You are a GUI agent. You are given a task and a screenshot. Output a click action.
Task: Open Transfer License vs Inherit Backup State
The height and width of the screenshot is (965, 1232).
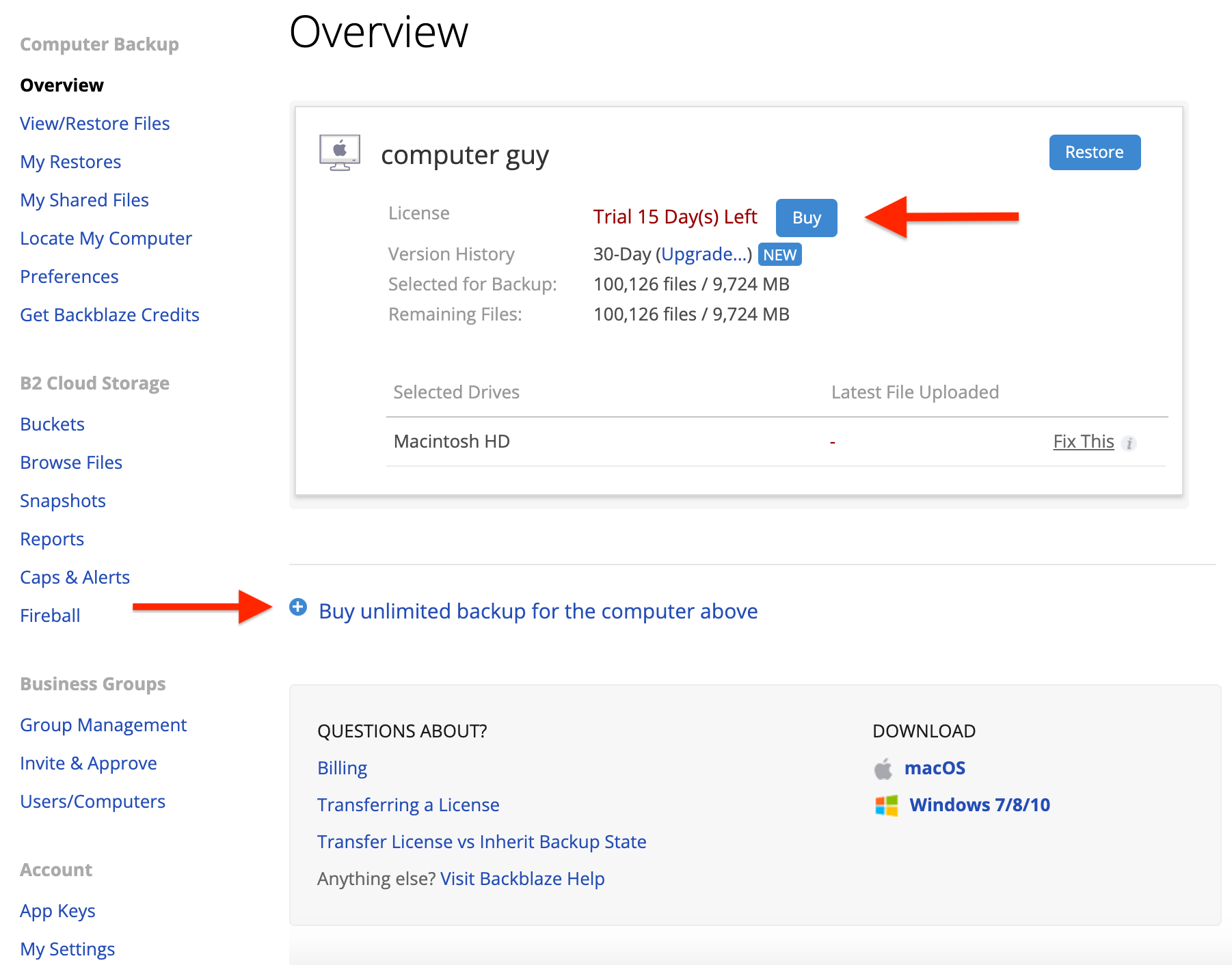pyautogui.click(x=482, y=842)
